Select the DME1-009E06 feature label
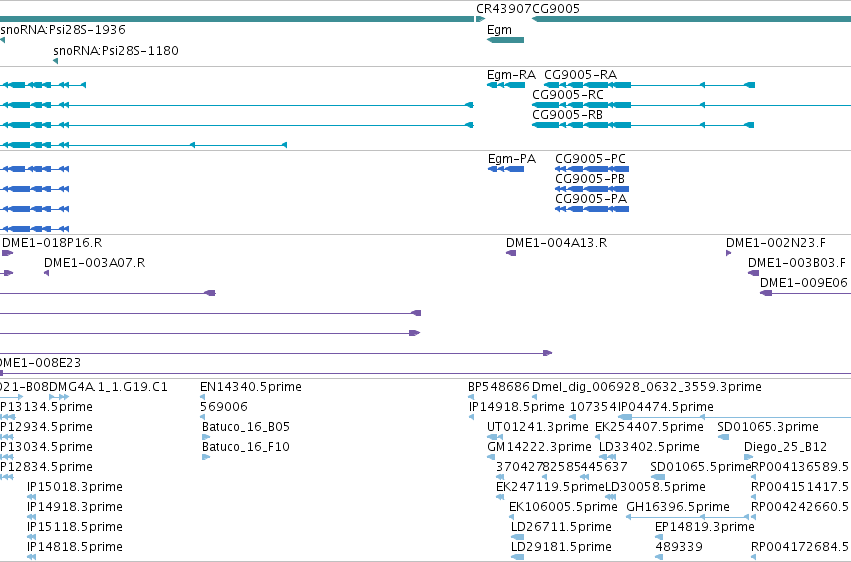 [803, 283]
